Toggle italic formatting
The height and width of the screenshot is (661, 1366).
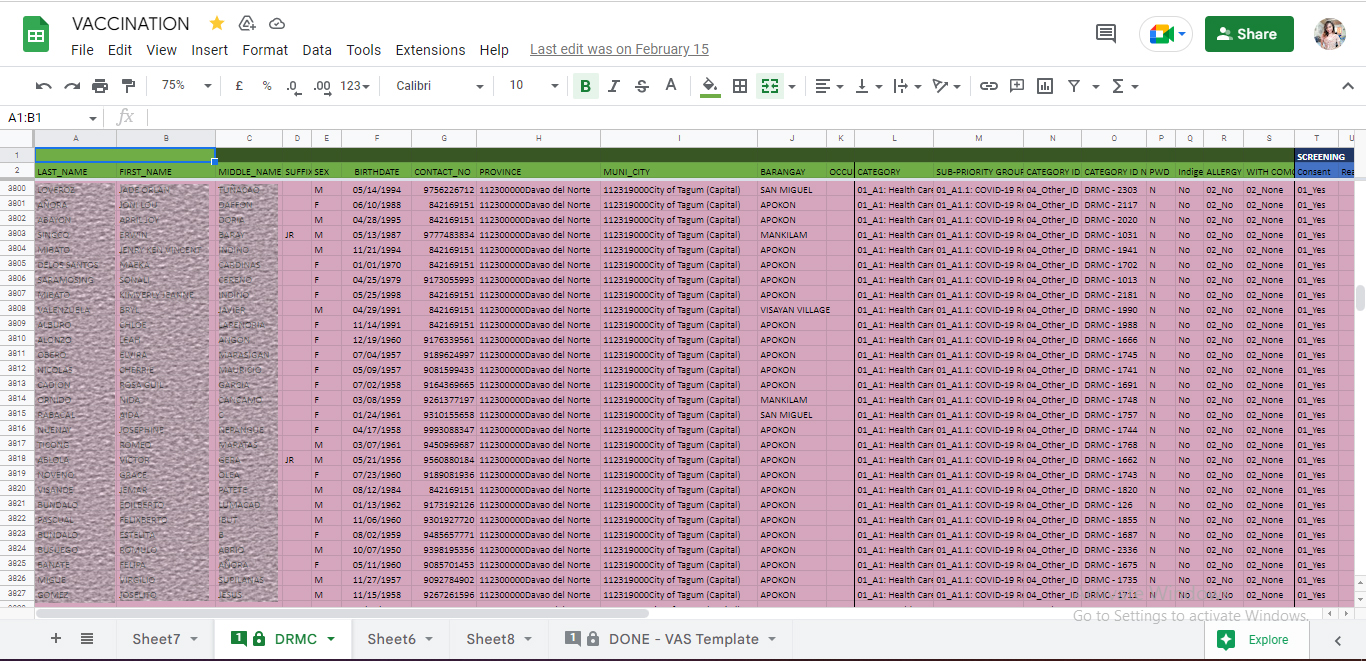tap(614, 86)
